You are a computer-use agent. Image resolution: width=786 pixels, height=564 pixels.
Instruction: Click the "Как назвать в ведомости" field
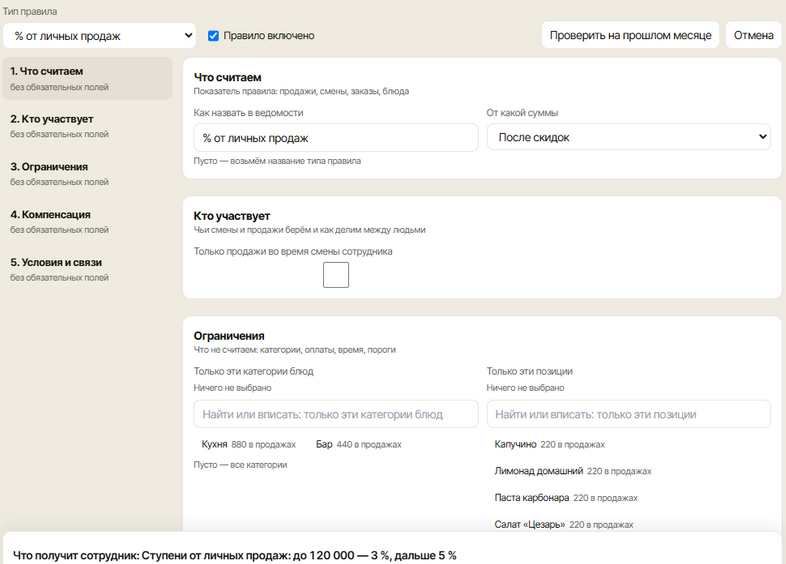coord(336,138)
